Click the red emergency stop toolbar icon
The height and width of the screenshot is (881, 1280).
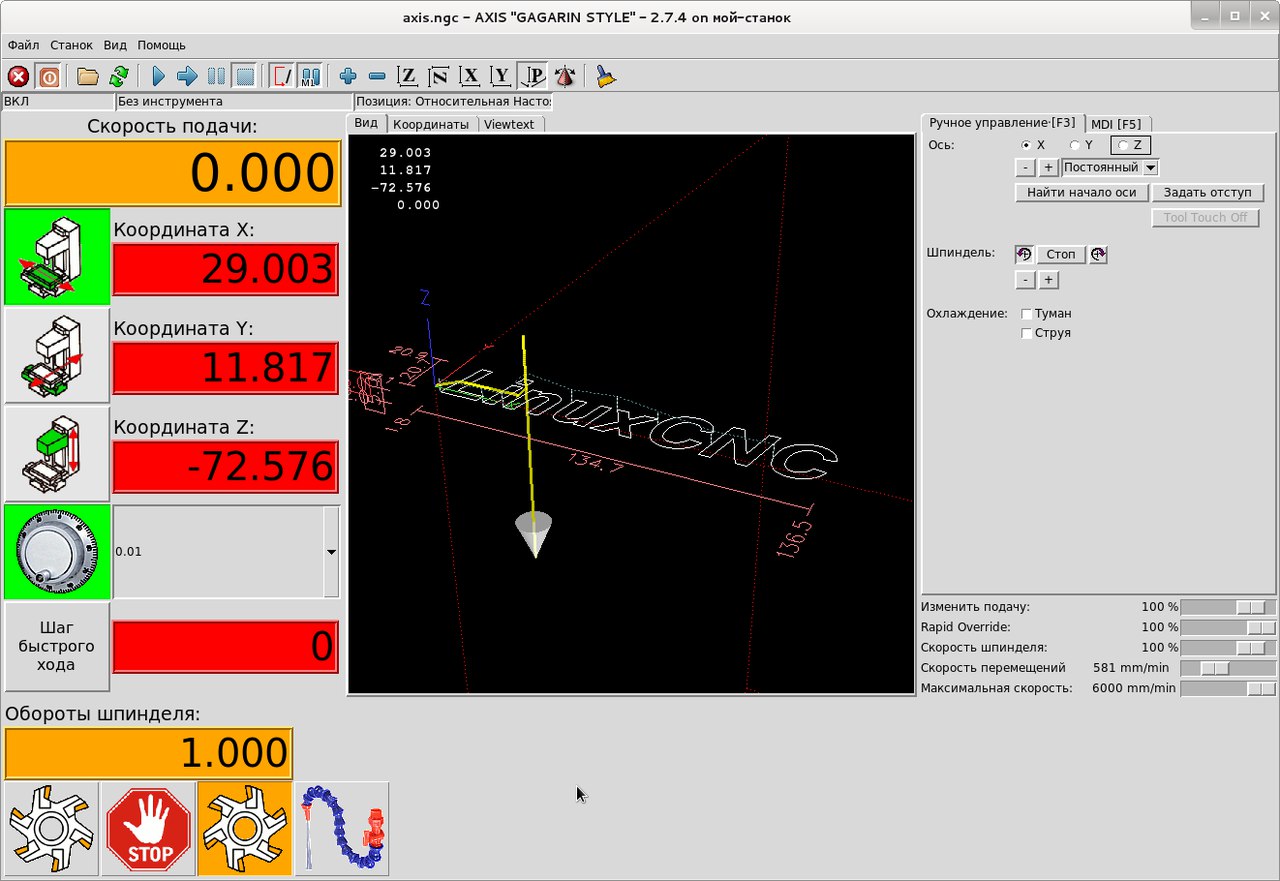click(18, 76)
